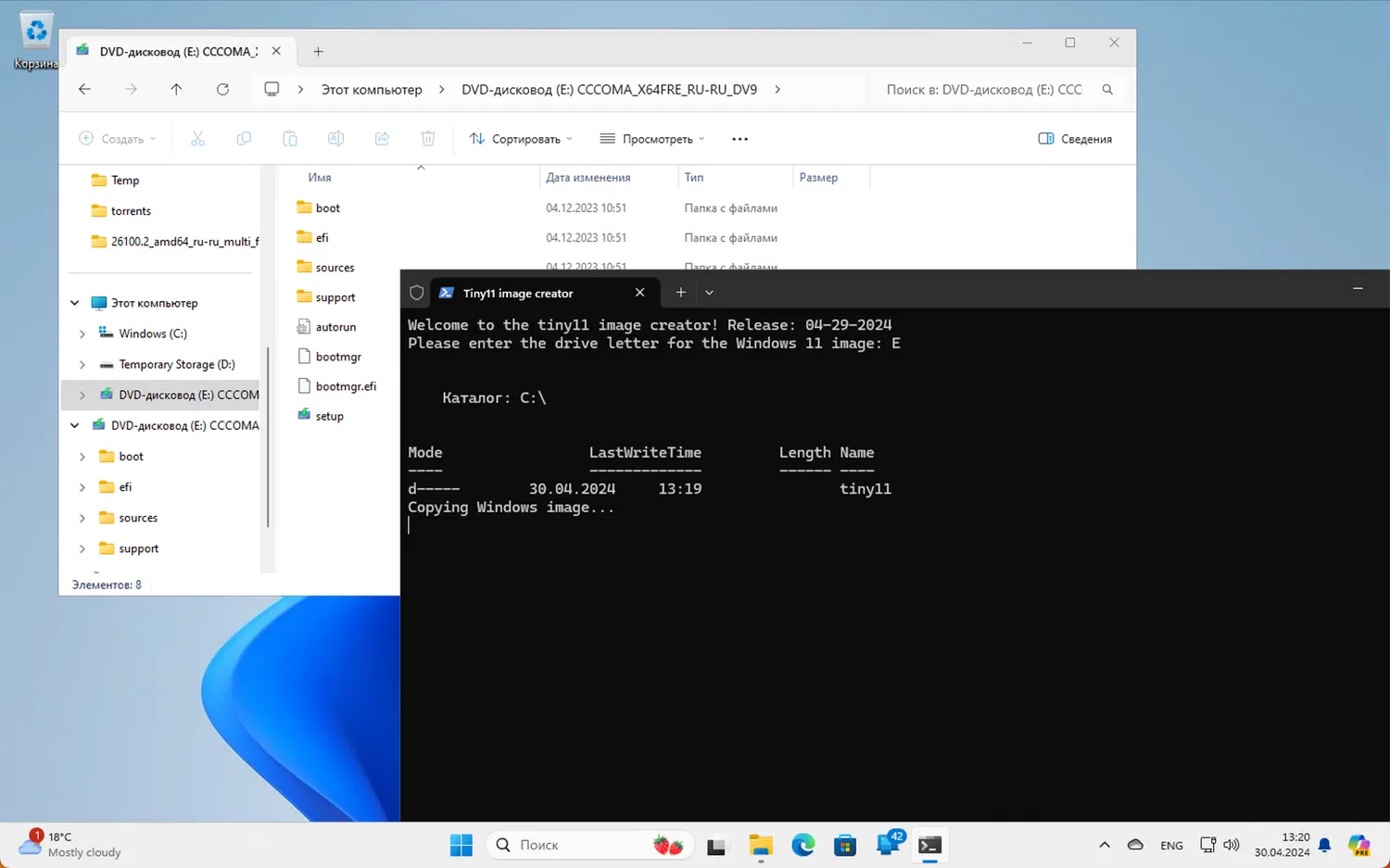Expand the Windows (C:) tree node
The width and height of the screenshot is (1390, 868).
pos(82,333)
